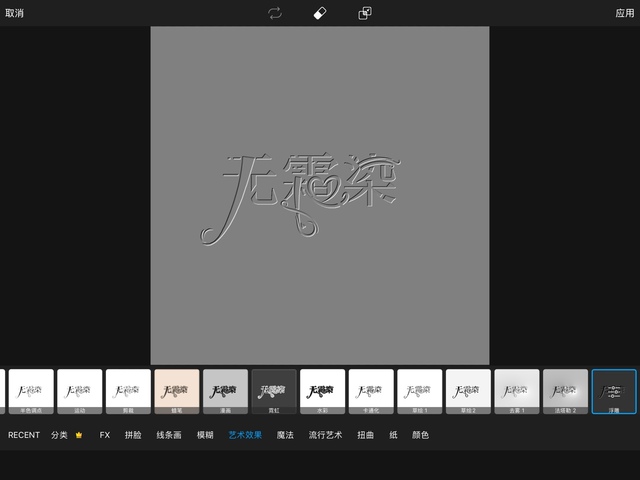This screenshot has height=480, width=640.
Task: Open the 颜色 color tab
Action: [420, 436]
